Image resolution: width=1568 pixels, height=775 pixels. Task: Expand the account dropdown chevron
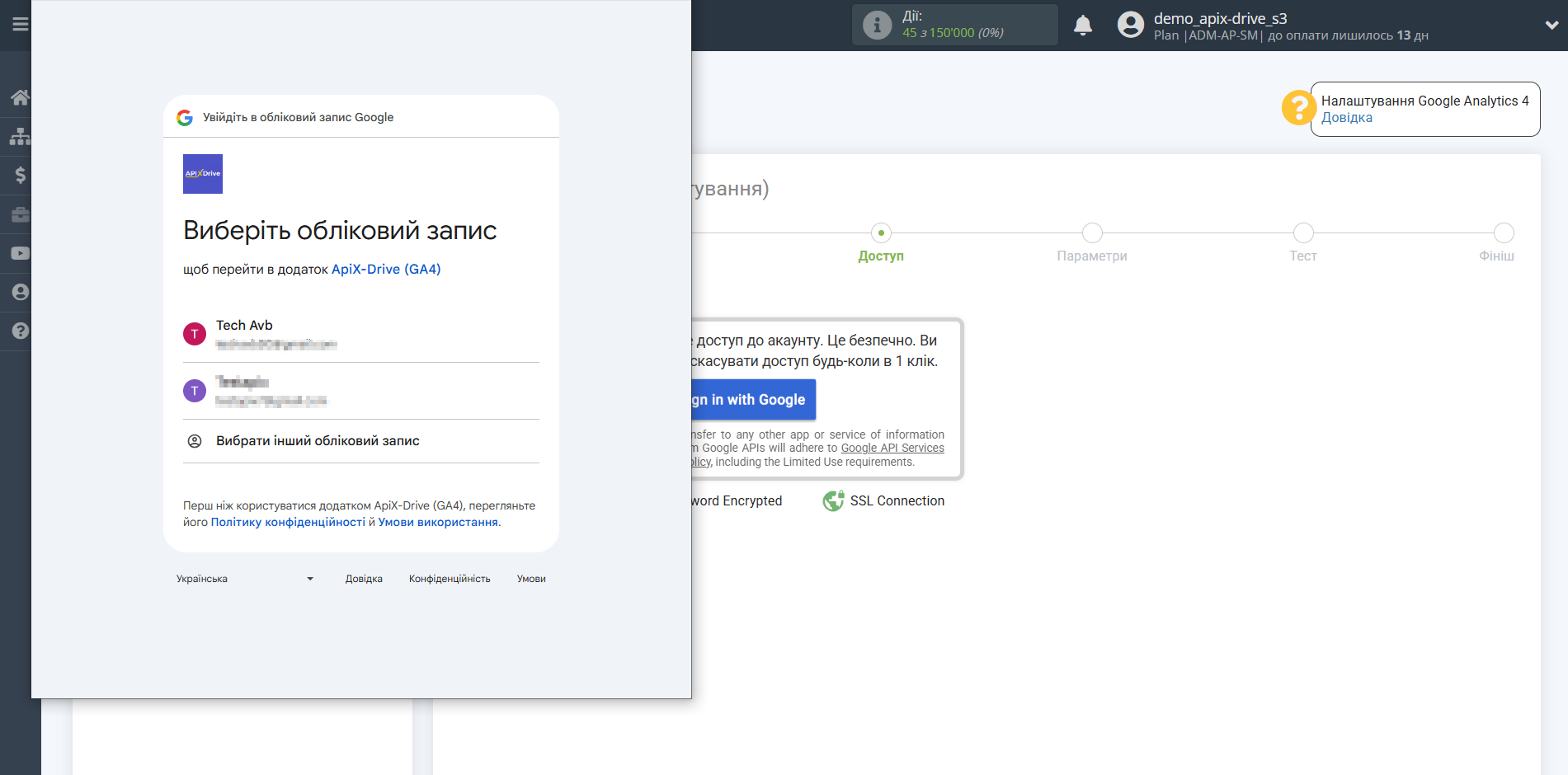pyautogui.click(x=1552, y=25)
